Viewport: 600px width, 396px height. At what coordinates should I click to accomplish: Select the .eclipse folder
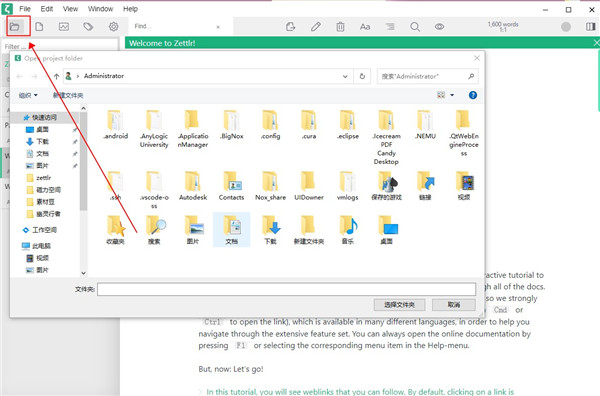click(x=347, y=125)
